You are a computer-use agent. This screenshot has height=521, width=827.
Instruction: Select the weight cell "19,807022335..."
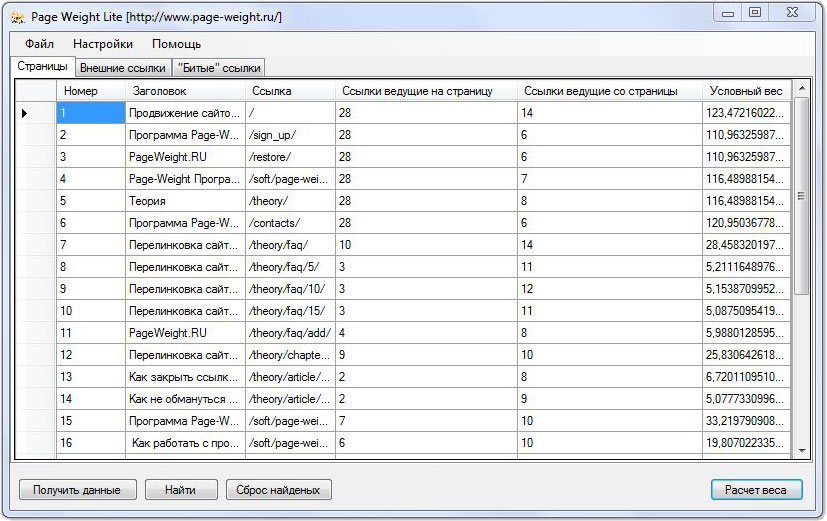(x=746, y=443)
